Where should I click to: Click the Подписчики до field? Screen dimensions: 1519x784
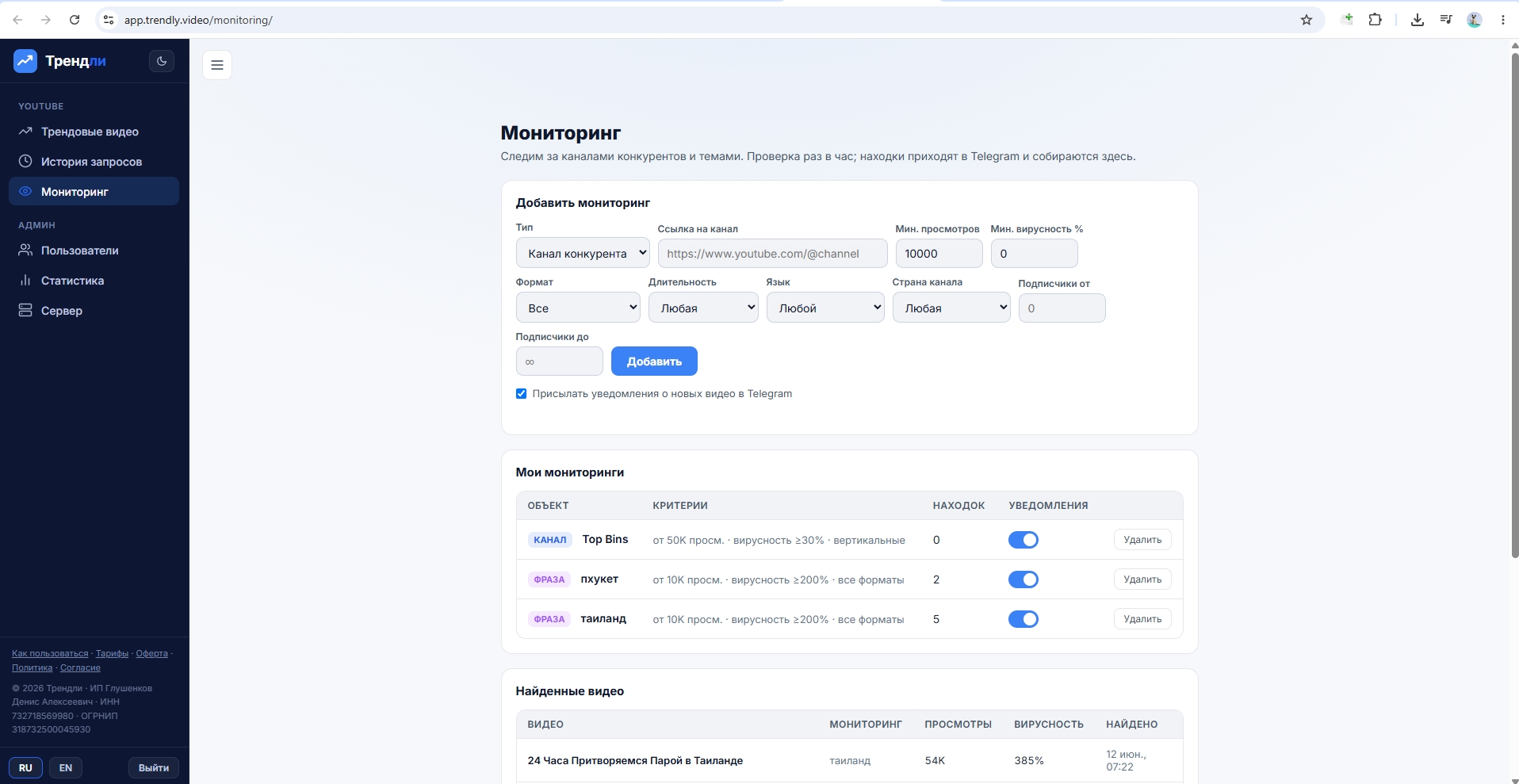pyautogui.click(x=559, y=361)
